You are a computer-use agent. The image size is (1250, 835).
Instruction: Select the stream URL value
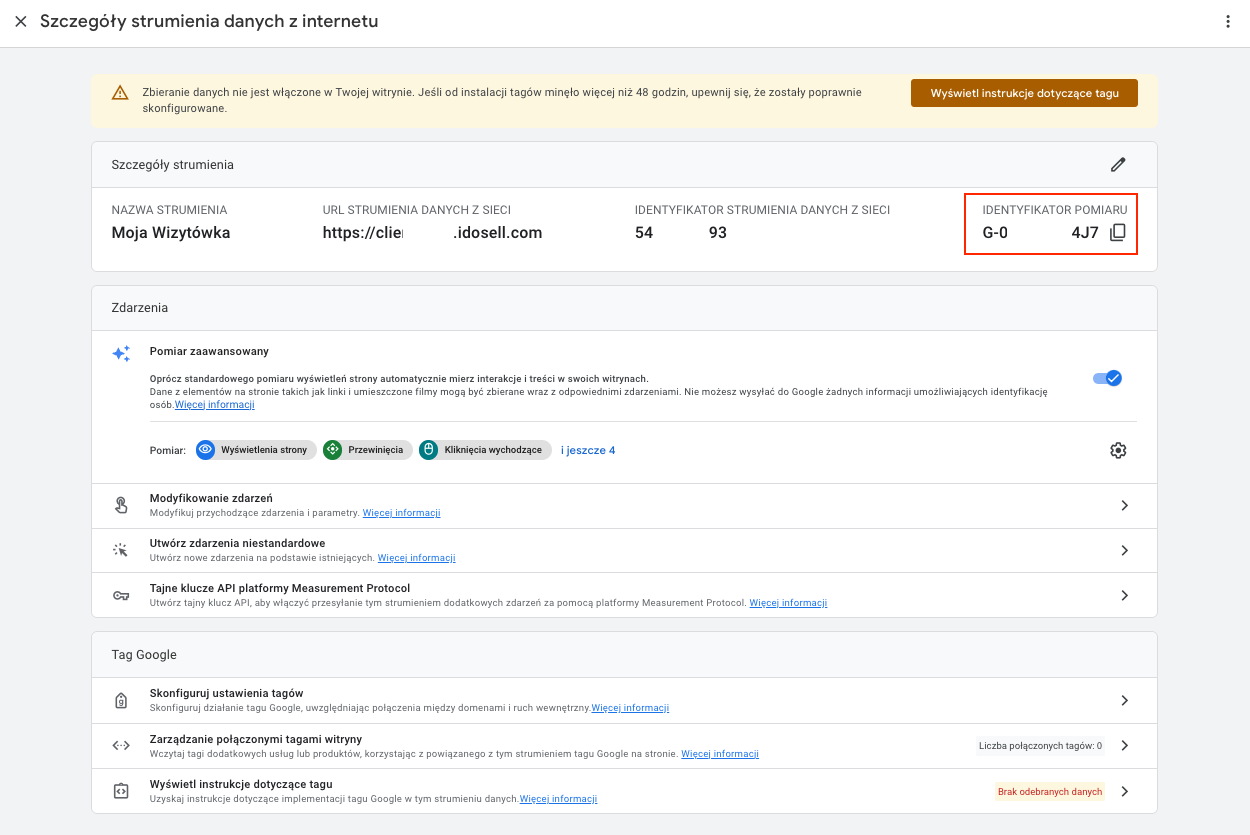(432, 232)
